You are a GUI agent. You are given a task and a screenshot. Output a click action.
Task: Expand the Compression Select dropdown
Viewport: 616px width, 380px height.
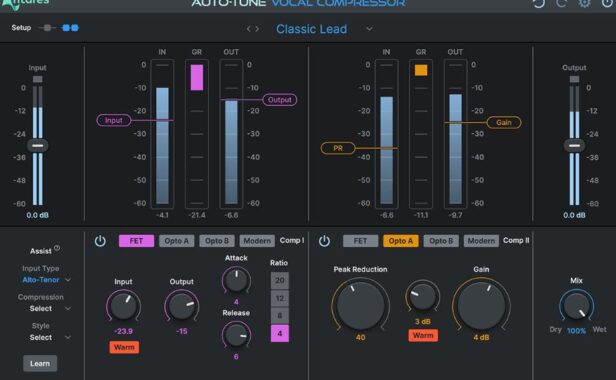click(68, 308)
